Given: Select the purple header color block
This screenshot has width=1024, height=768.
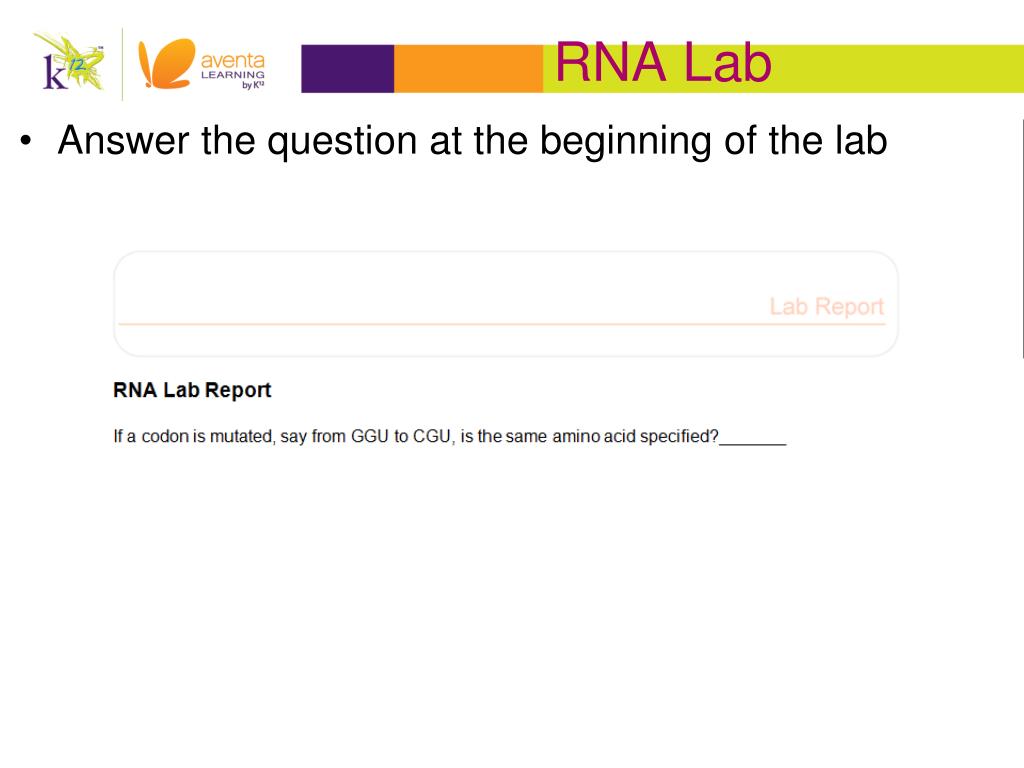Looking at the screenshot, I should coord(347,69).
